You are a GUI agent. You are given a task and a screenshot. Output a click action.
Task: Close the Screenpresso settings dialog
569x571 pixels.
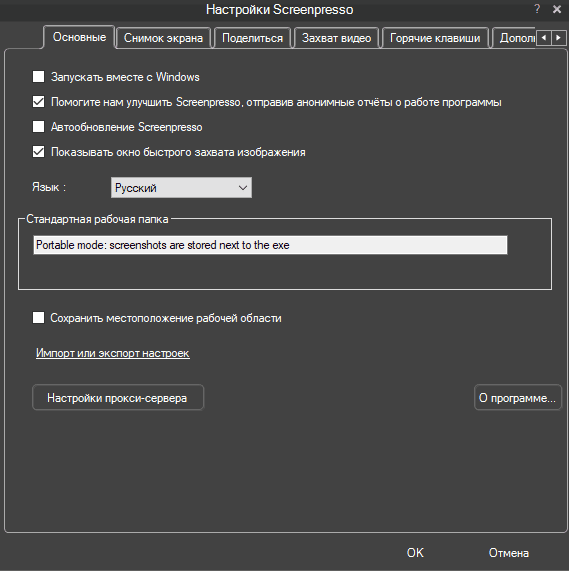coord(557,9)
